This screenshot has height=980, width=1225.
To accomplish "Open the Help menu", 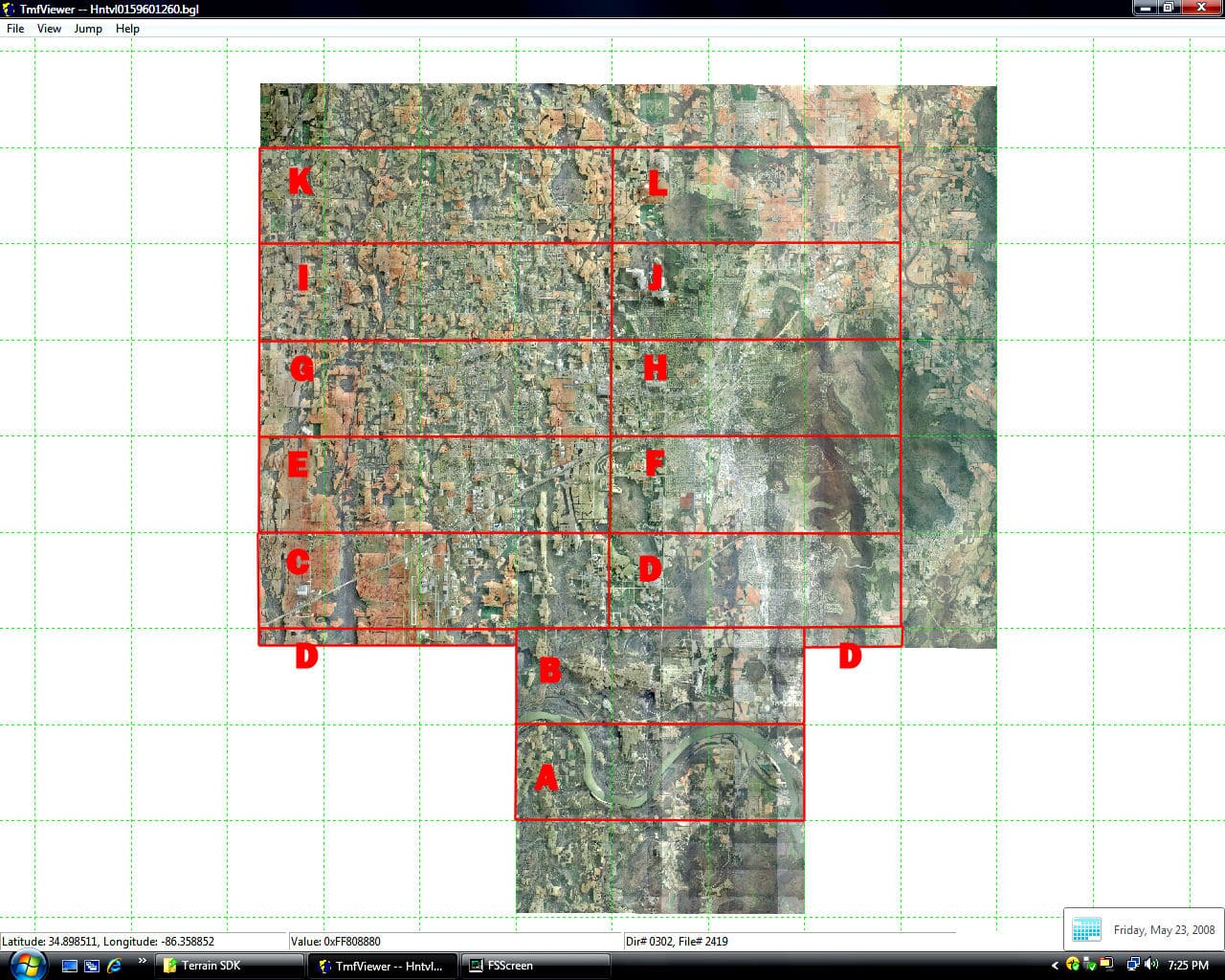I will [x=126, y=29].
